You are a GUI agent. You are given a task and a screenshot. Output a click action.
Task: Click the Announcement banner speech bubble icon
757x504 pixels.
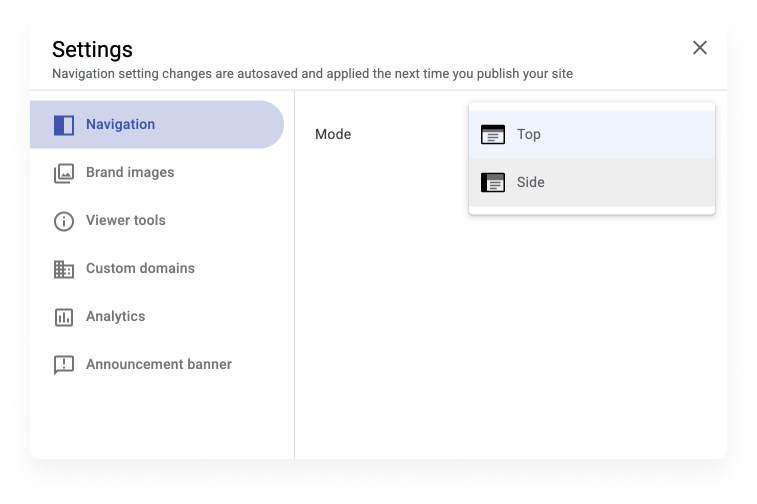(x=64, y=365)
